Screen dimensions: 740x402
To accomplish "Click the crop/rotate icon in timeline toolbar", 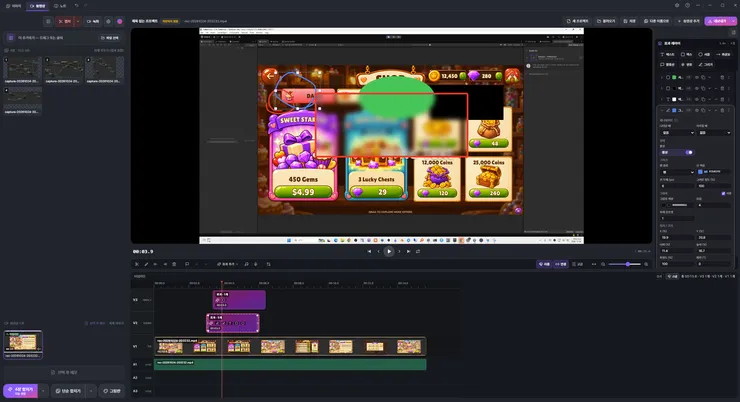I will click(x=269, y=264).
